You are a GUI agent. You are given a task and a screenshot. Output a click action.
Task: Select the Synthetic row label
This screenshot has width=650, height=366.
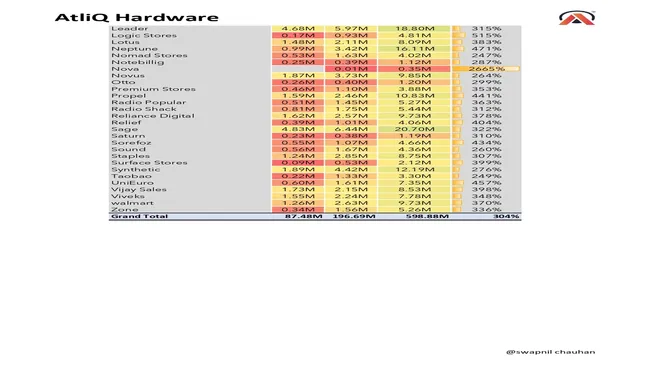click(135, 169)
